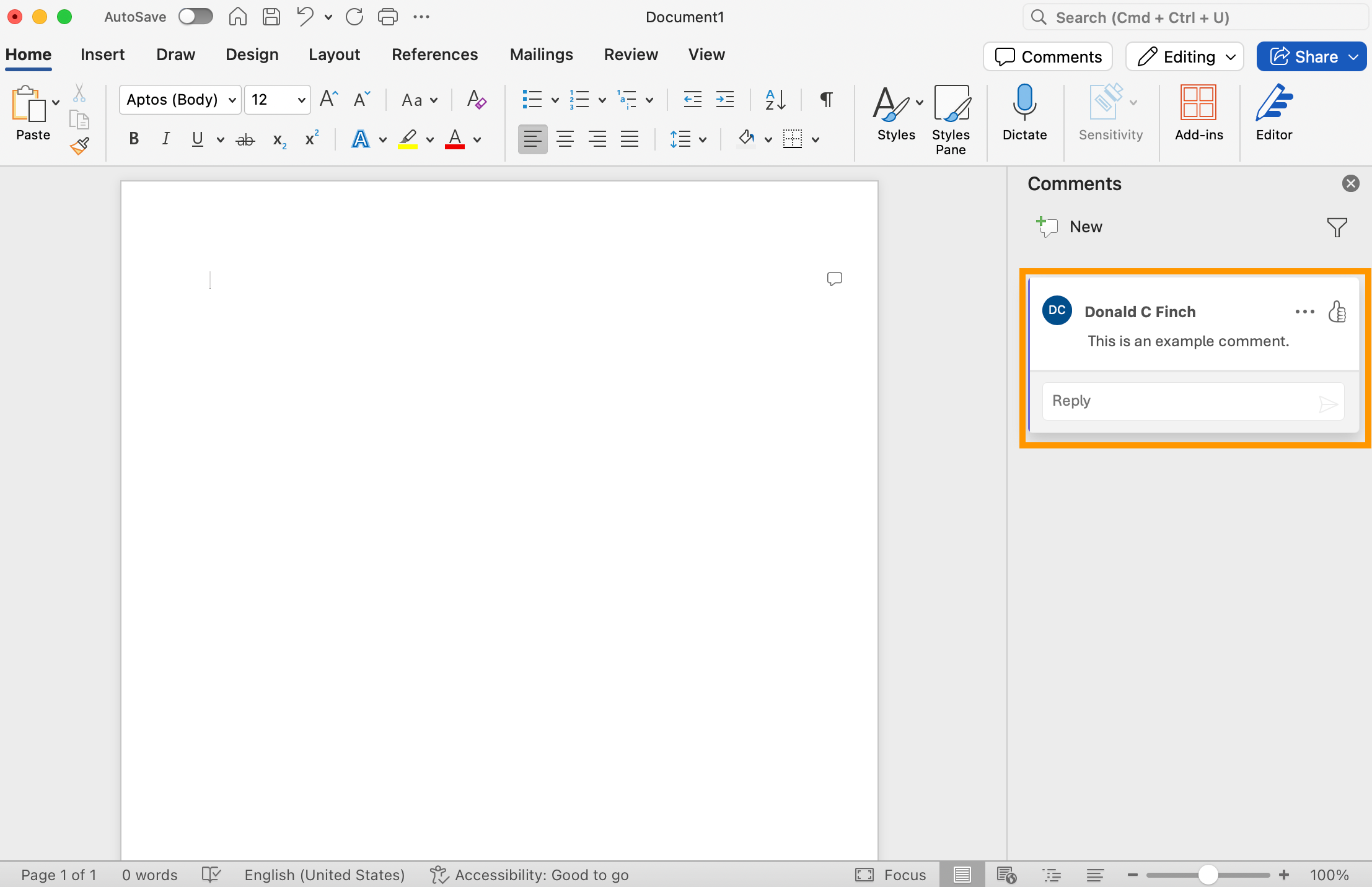Expand the font size 12 dropdown
The width and height of the screenshot is (1372, 887).
(301, 100)
